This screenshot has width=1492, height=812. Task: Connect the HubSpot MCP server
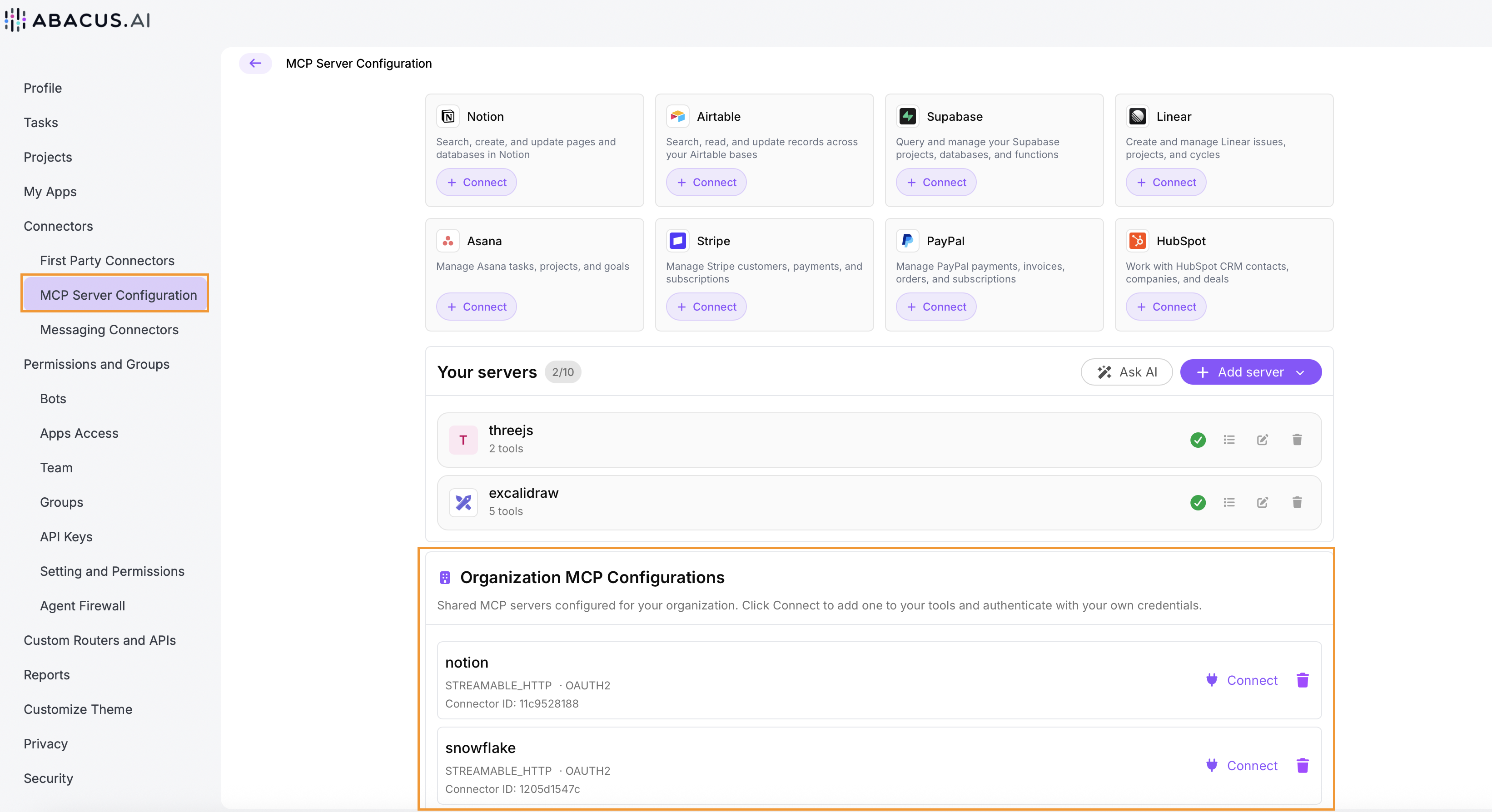pyautogui.click(x=1166, y=307)
